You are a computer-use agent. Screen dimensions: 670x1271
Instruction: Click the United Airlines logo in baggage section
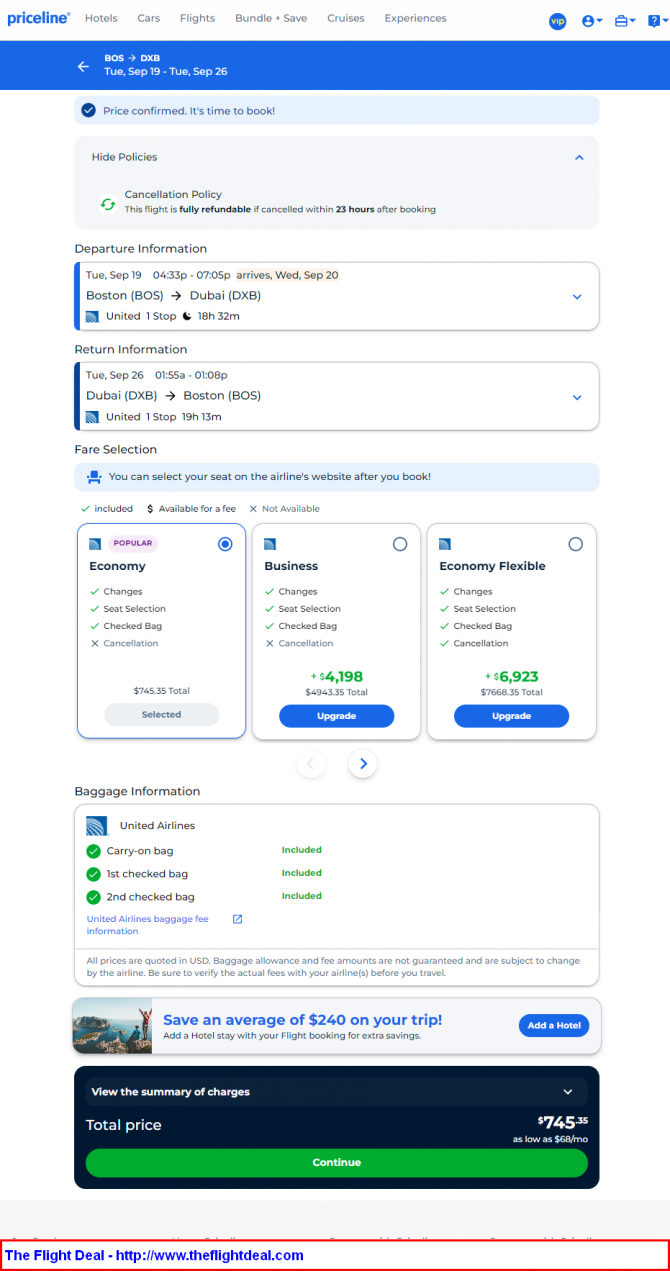click(97, 826)
